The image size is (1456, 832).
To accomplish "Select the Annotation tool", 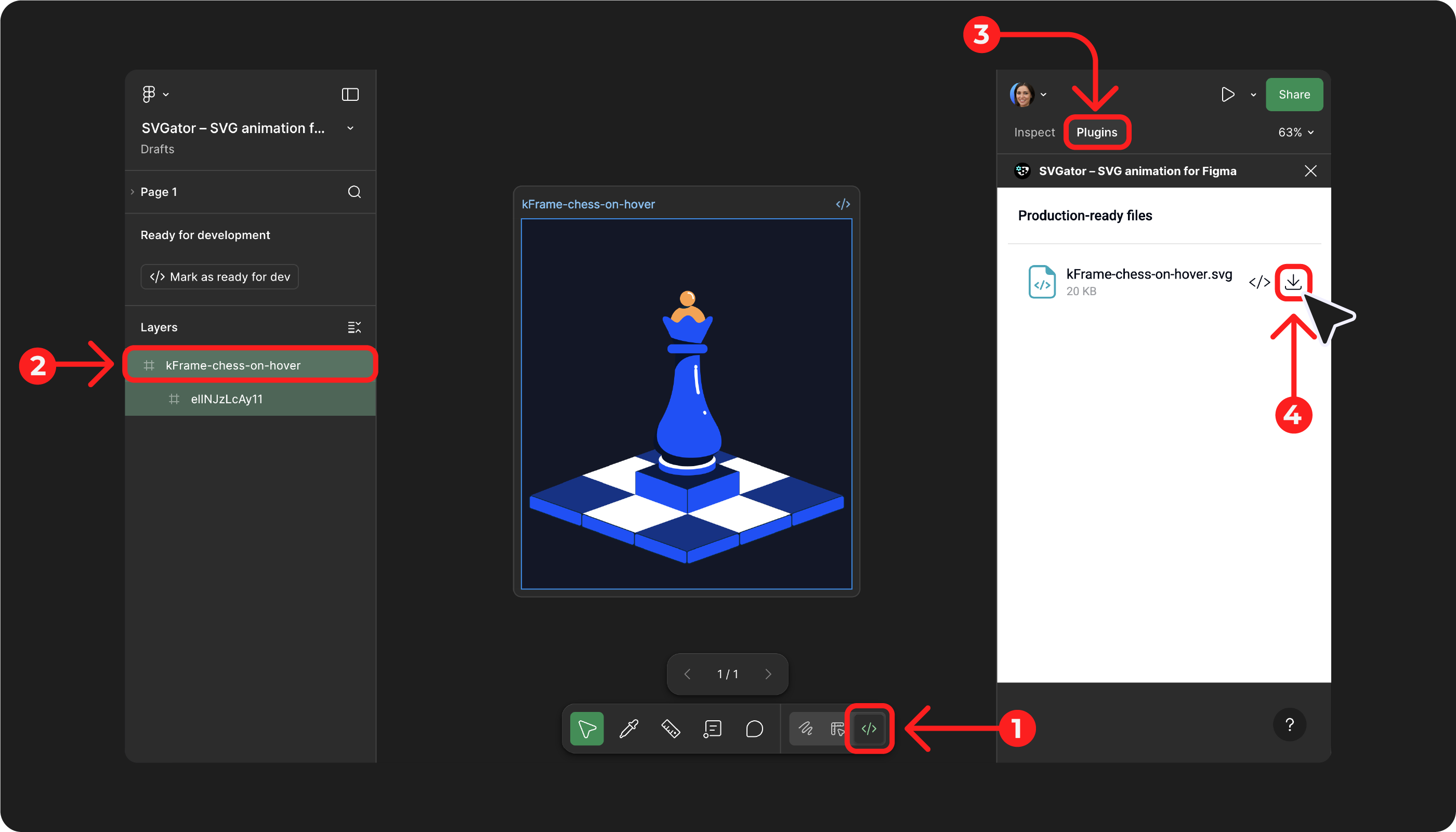I will point(713,729).
